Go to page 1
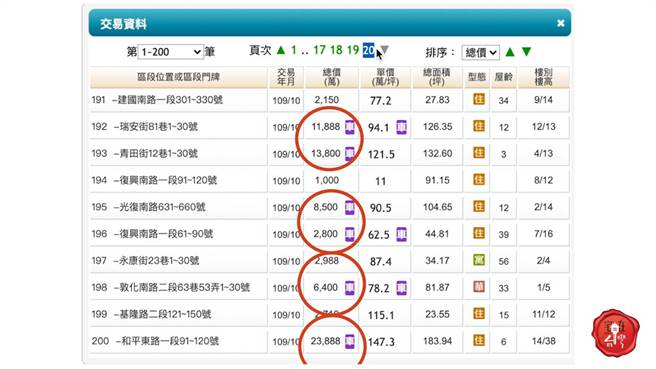Image resolution: width=656 pixels, height=369 pixels. point(294,51)
